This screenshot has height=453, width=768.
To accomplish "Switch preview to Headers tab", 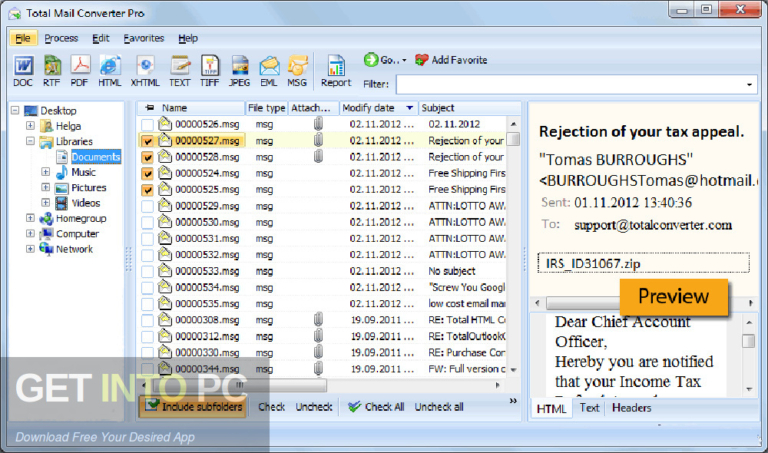I will [631, 407].
